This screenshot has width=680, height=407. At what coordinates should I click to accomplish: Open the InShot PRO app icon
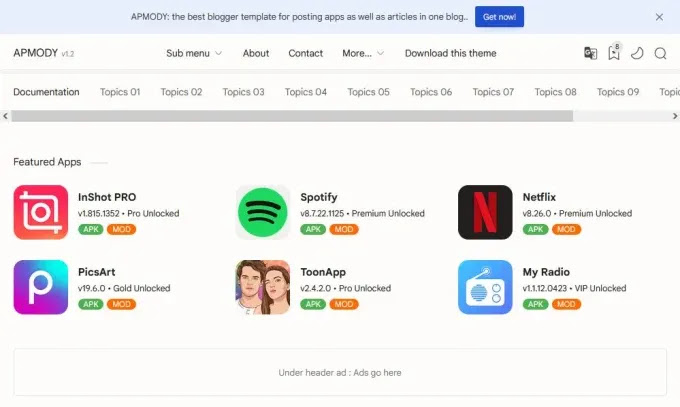[x=41, y=212]
